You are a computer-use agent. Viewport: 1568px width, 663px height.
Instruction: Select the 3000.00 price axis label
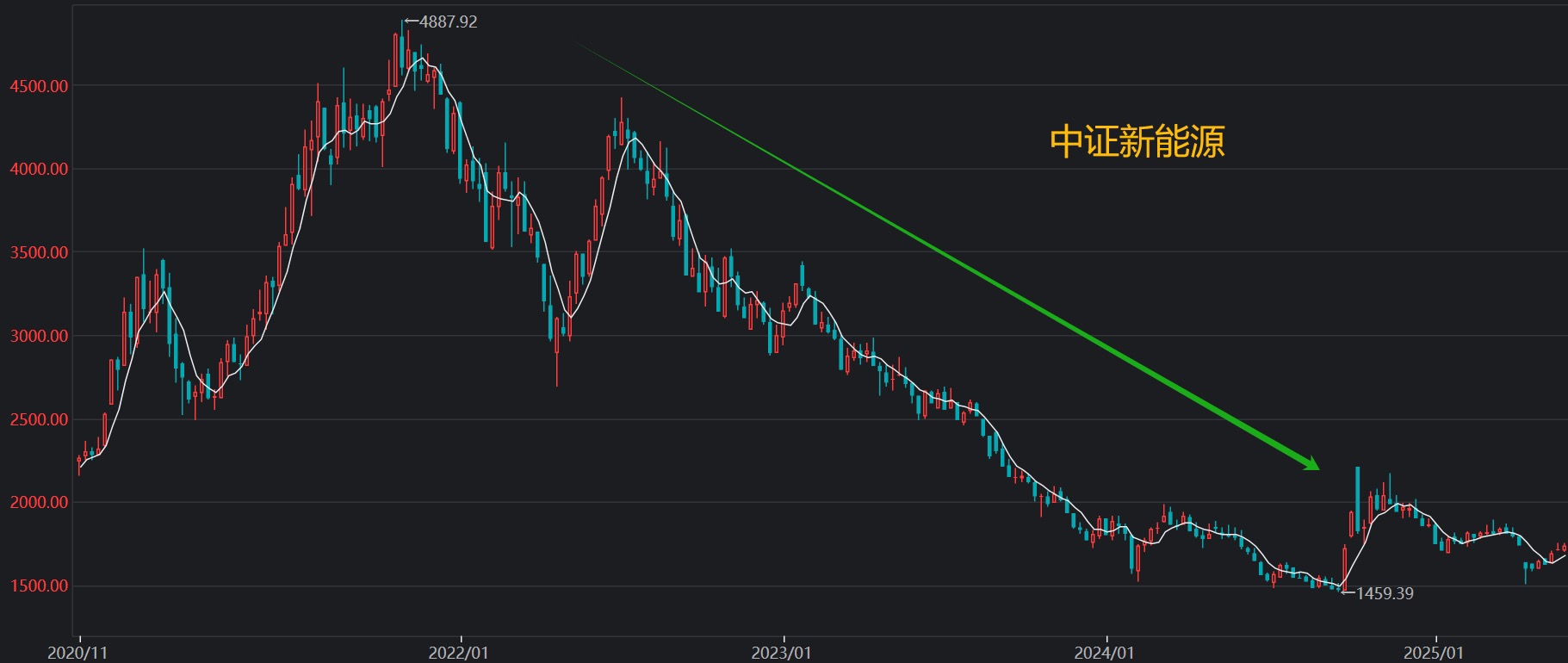pos(40,337)
